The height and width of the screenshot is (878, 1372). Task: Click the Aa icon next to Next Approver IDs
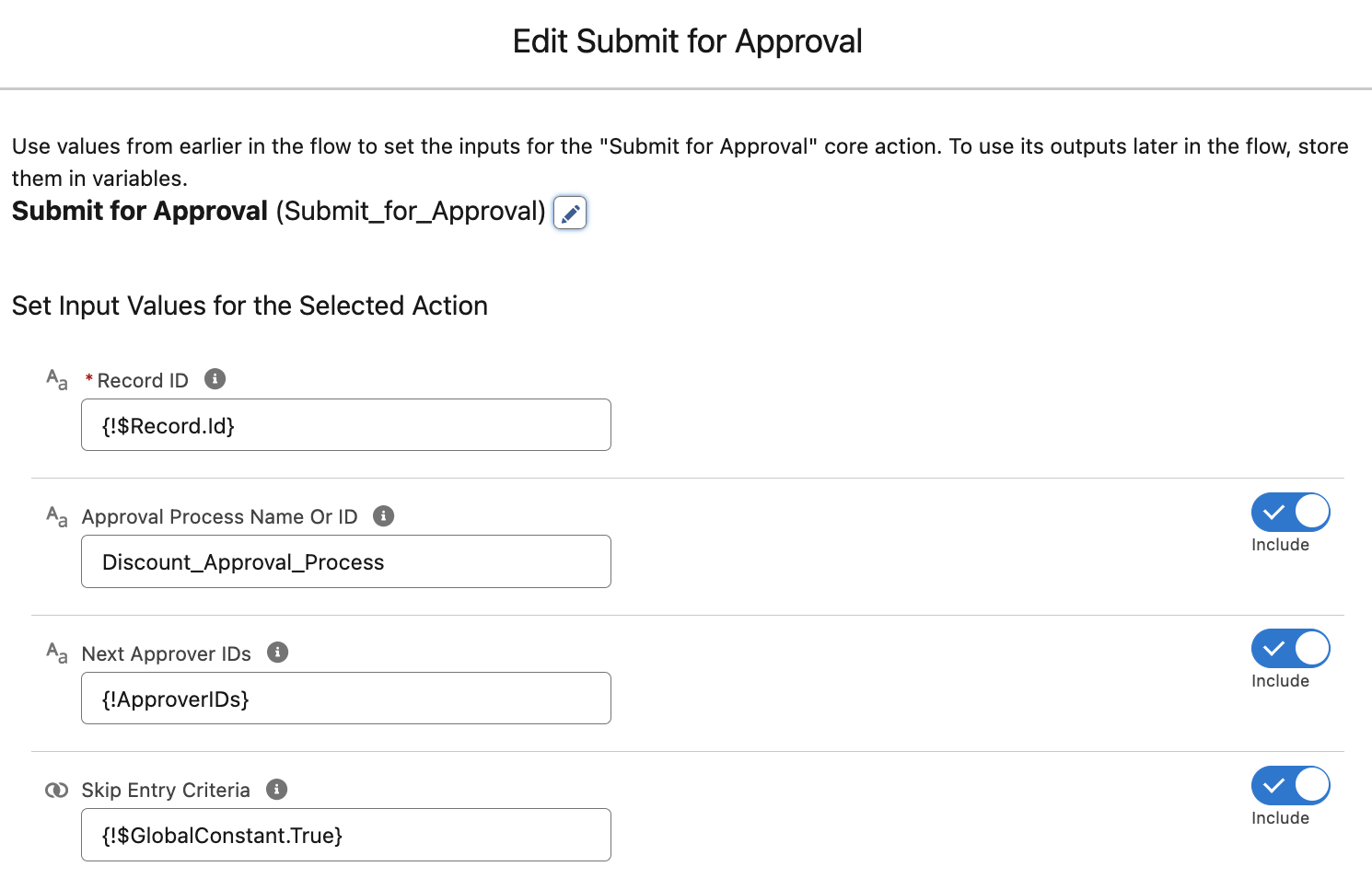pos(56,653)
